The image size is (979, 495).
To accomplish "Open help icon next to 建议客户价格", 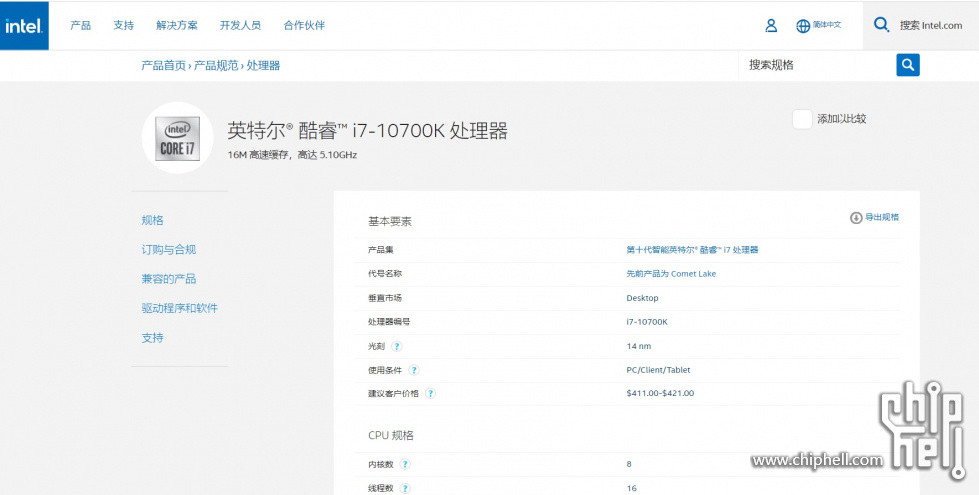I will click(x=430, y=393).
